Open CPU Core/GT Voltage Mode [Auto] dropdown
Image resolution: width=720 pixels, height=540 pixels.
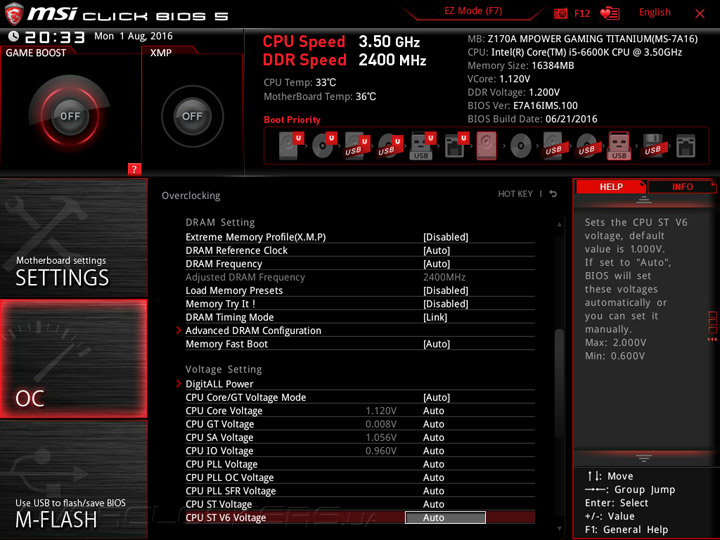point(436,397)
